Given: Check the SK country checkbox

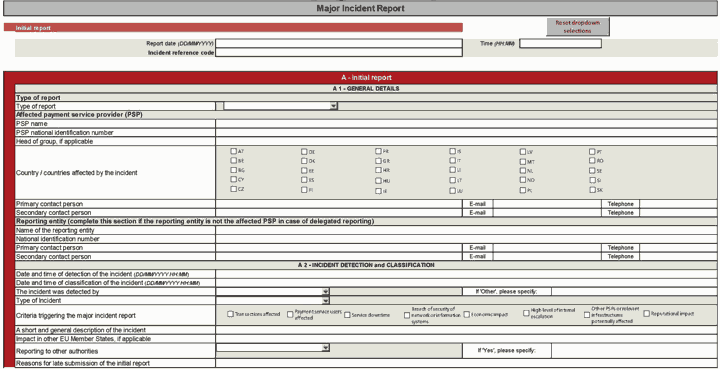Looking at the screenshot, I should click(x=592, y=190).
